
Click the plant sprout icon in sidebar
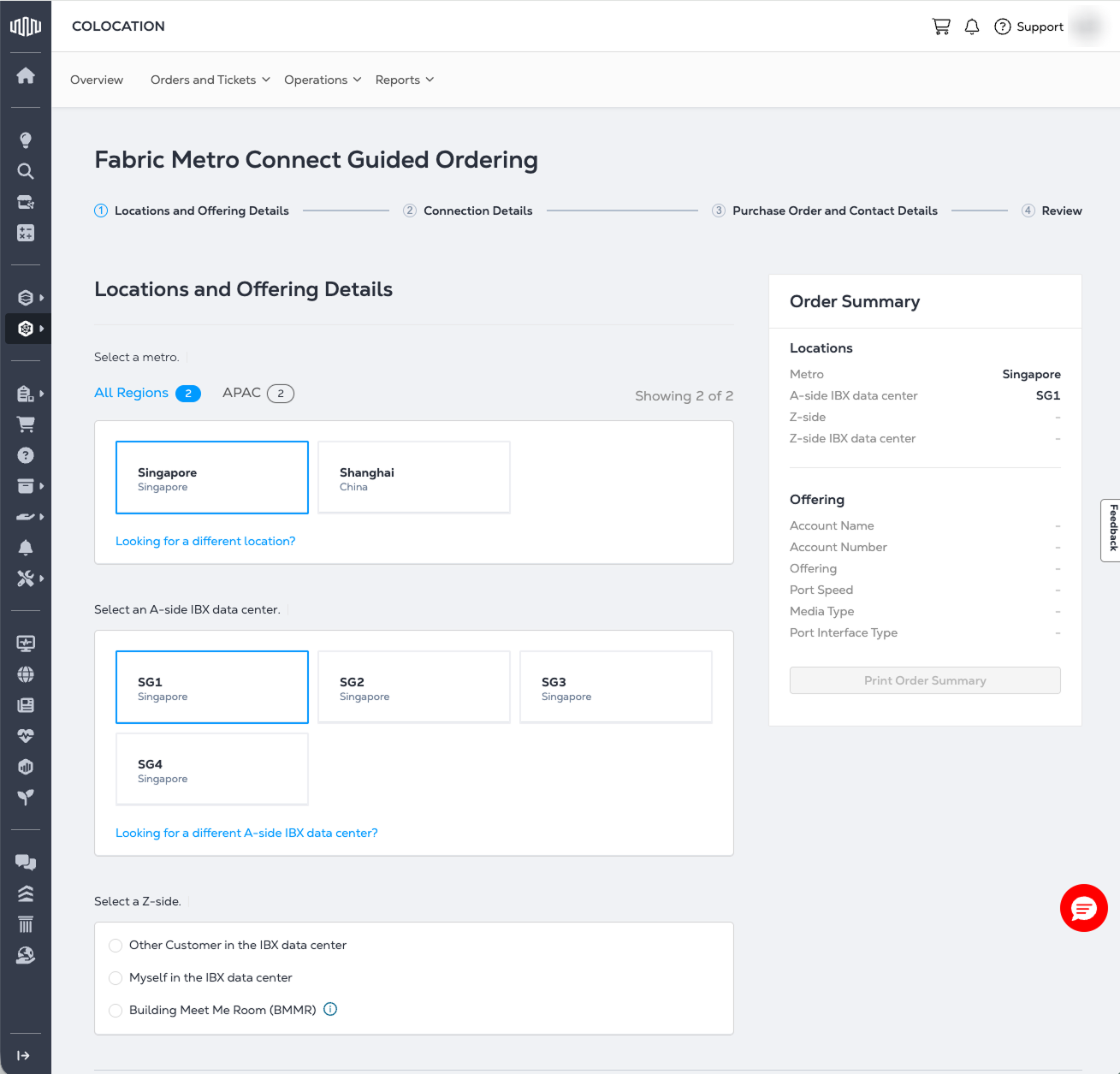click(x=26, y=798)
